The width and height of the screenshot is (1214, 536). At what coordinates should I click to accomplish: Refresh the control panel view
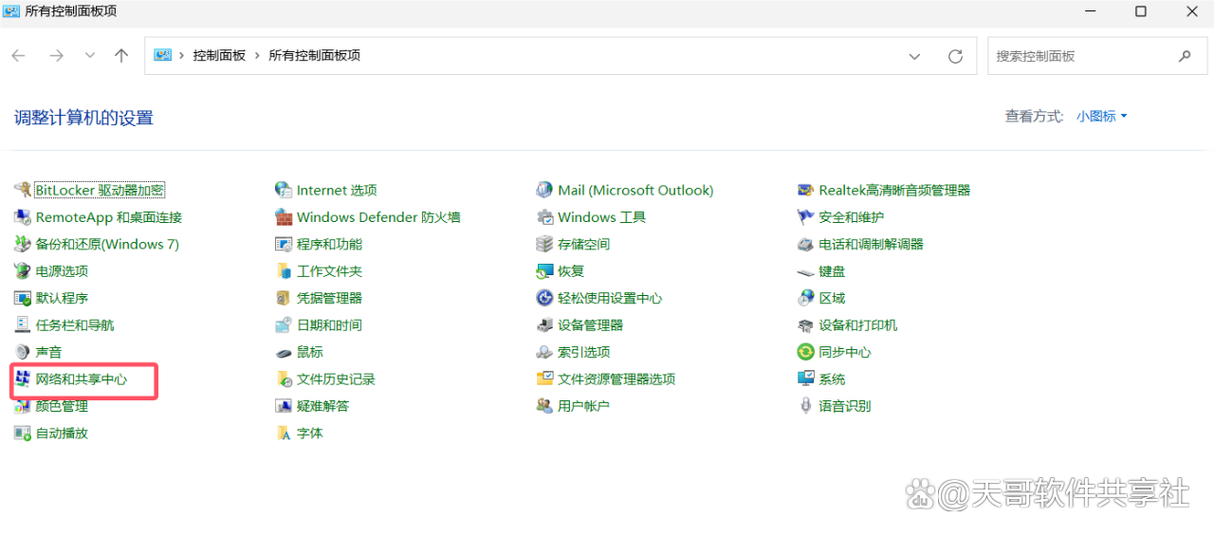tap(955, 56)
